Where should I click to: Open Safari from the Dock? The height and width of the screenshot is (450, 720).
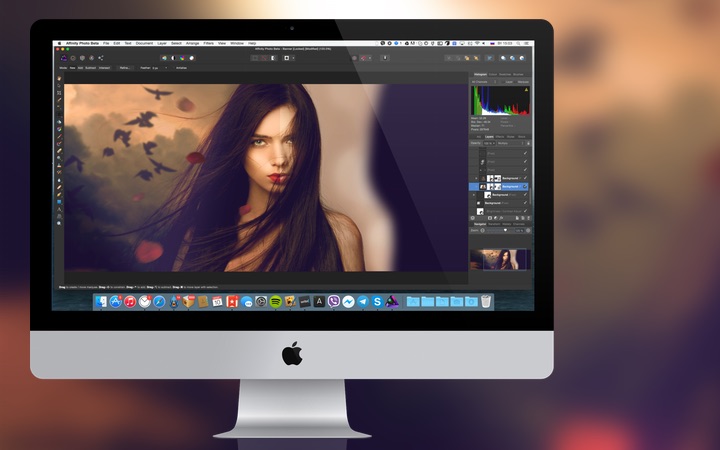pos(159,302)
